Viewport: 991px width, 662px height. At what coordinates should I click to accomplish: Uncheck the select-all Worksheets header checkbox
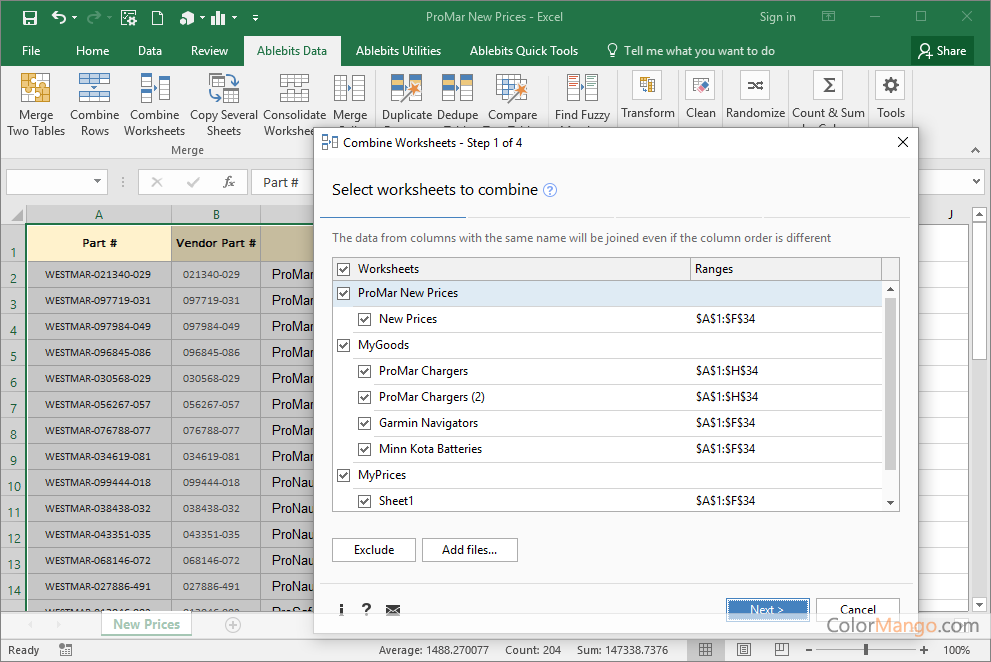tap(344, 269)
